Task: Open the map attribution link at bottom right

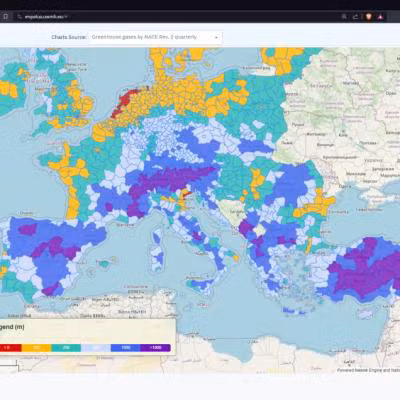Action: 368,370
